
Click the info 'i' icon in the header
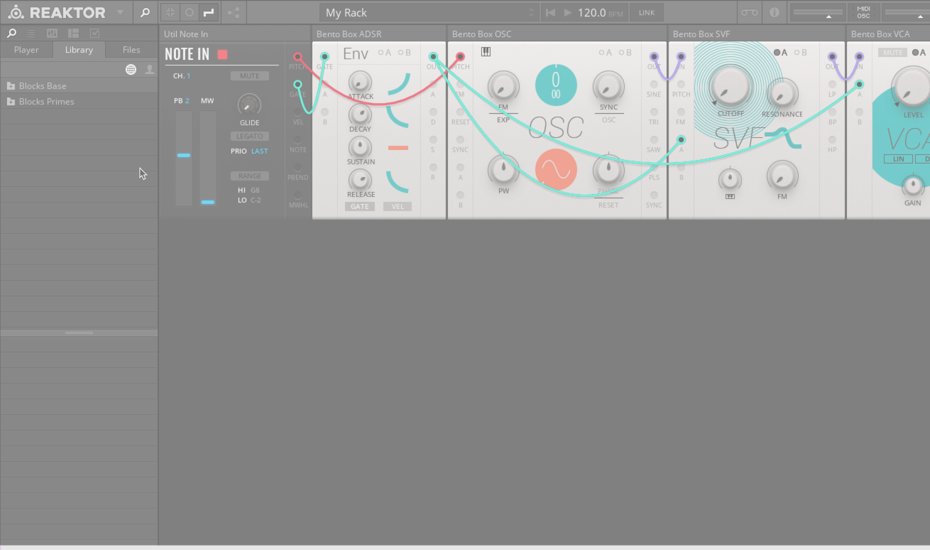pyautogui.click(x=774, y=13)
